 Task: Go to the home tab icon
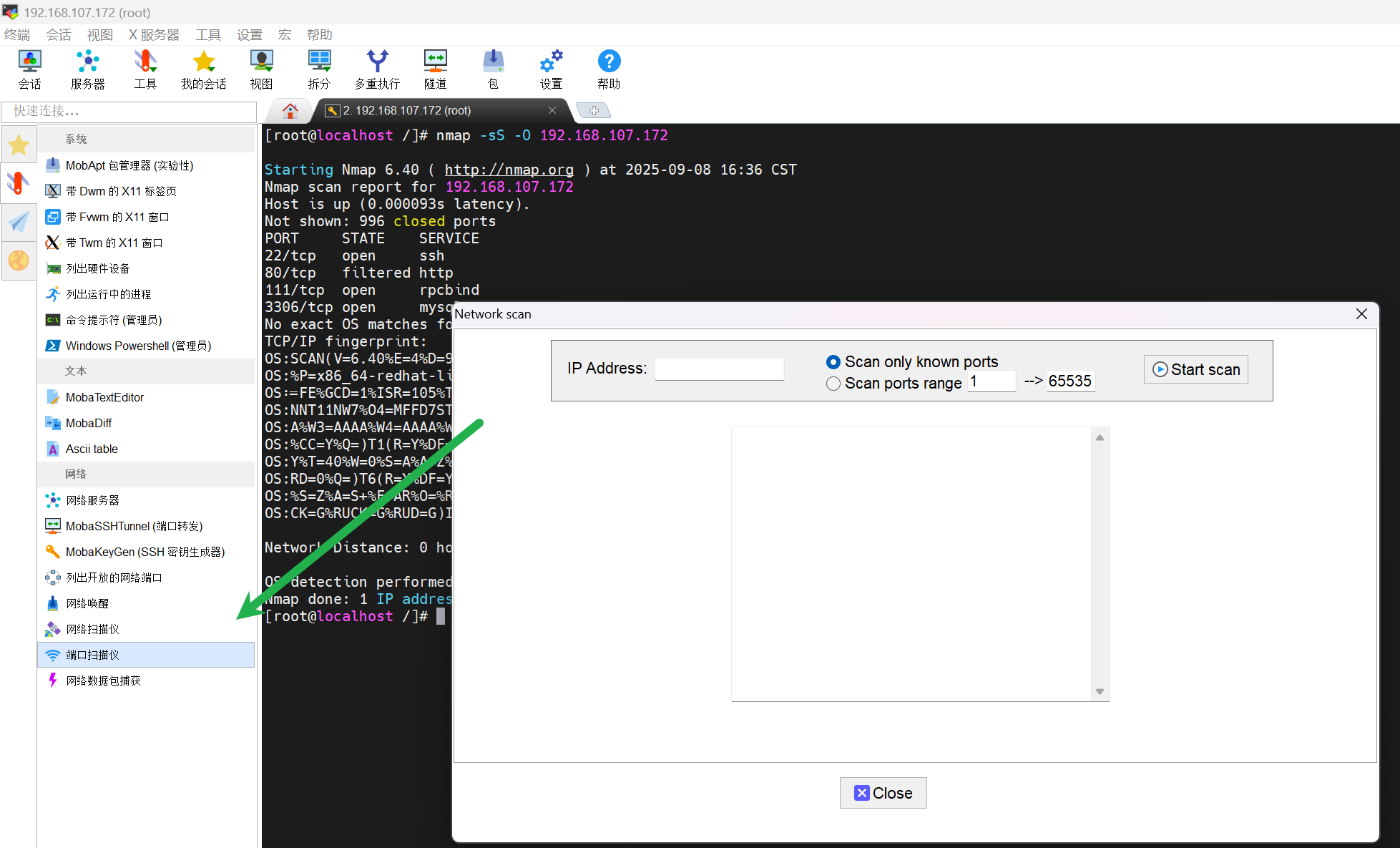[290, 110]
